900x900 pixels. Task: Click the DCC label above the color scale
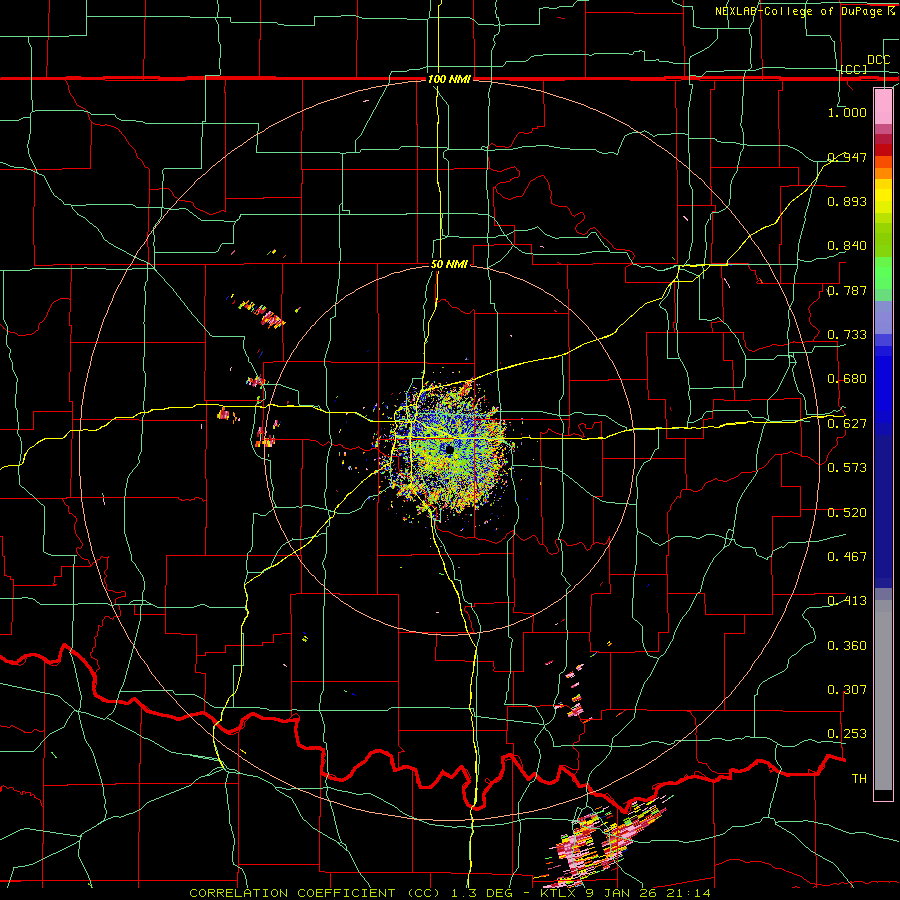(x=878, y=60)
